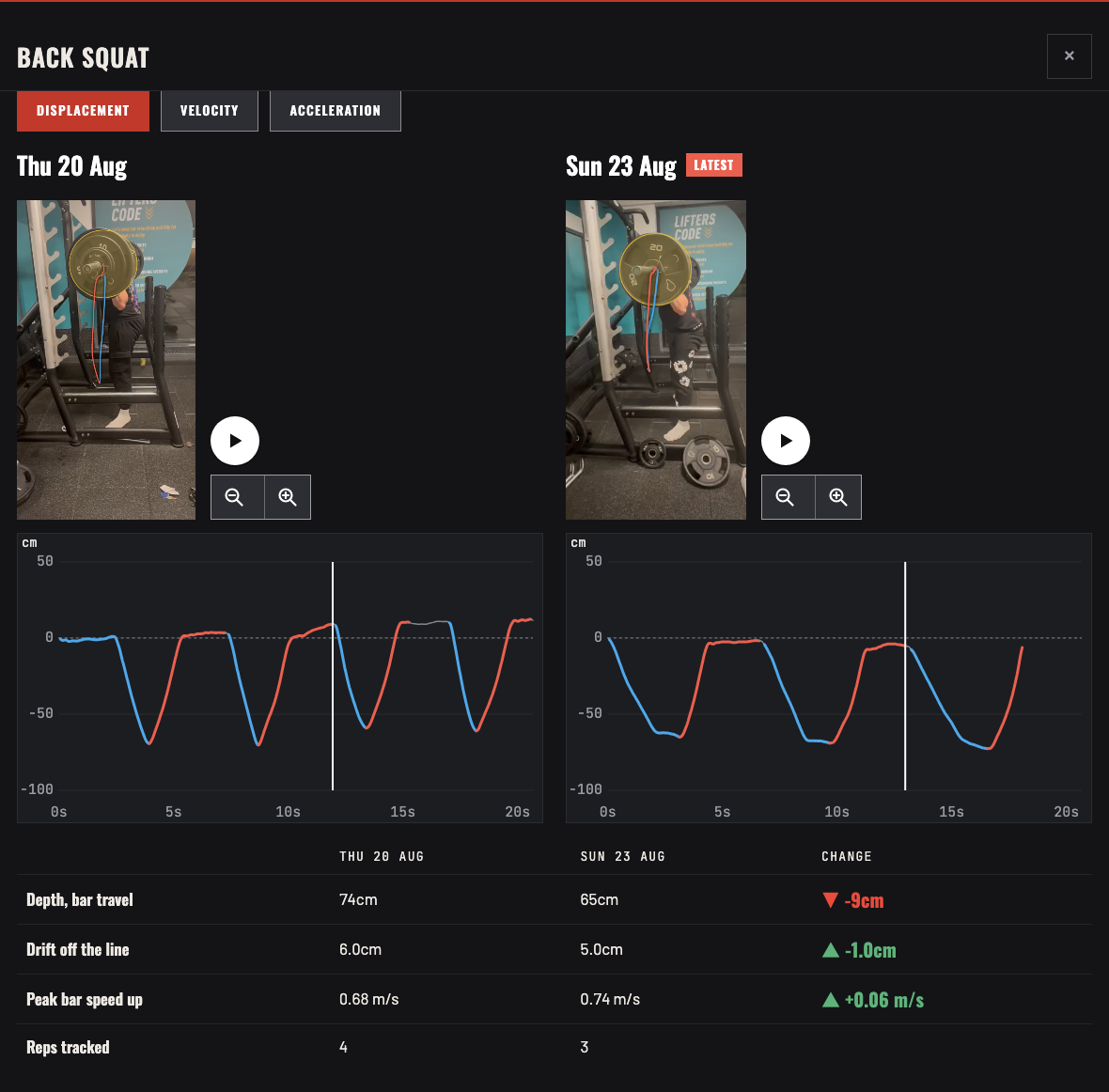This screenshot has width=1109, height=1092.
Task: Click the 'Thu 20 Aug' heading
Action: coord(72,167)
